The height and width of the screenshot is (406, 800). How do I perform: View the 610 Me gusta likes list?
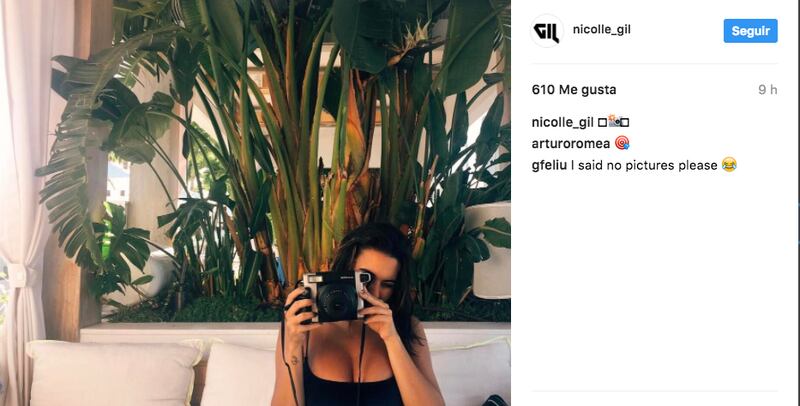point(574,90)
